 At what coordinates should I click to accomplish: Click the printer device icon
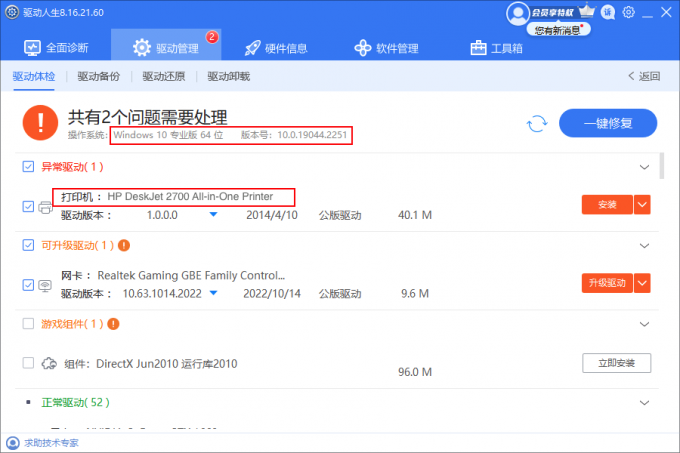point(45,207)
